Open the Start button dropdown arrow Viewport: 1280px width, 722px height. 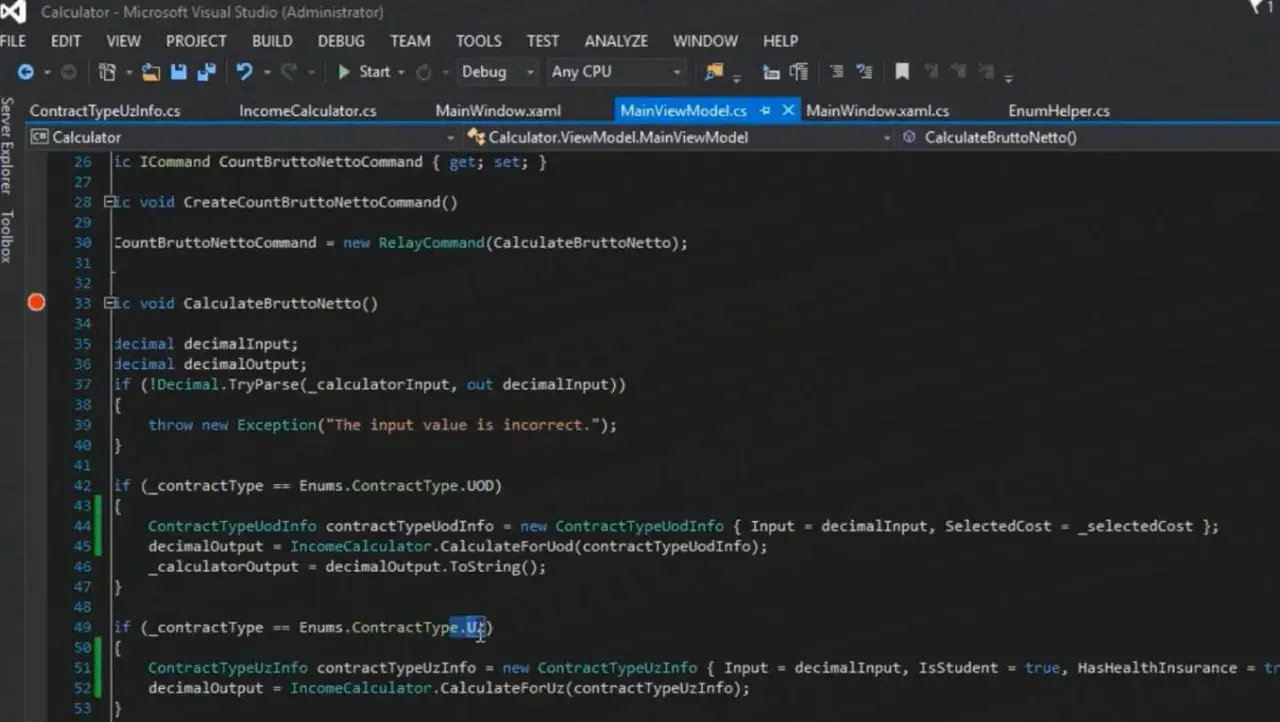[x=401, y=72]
